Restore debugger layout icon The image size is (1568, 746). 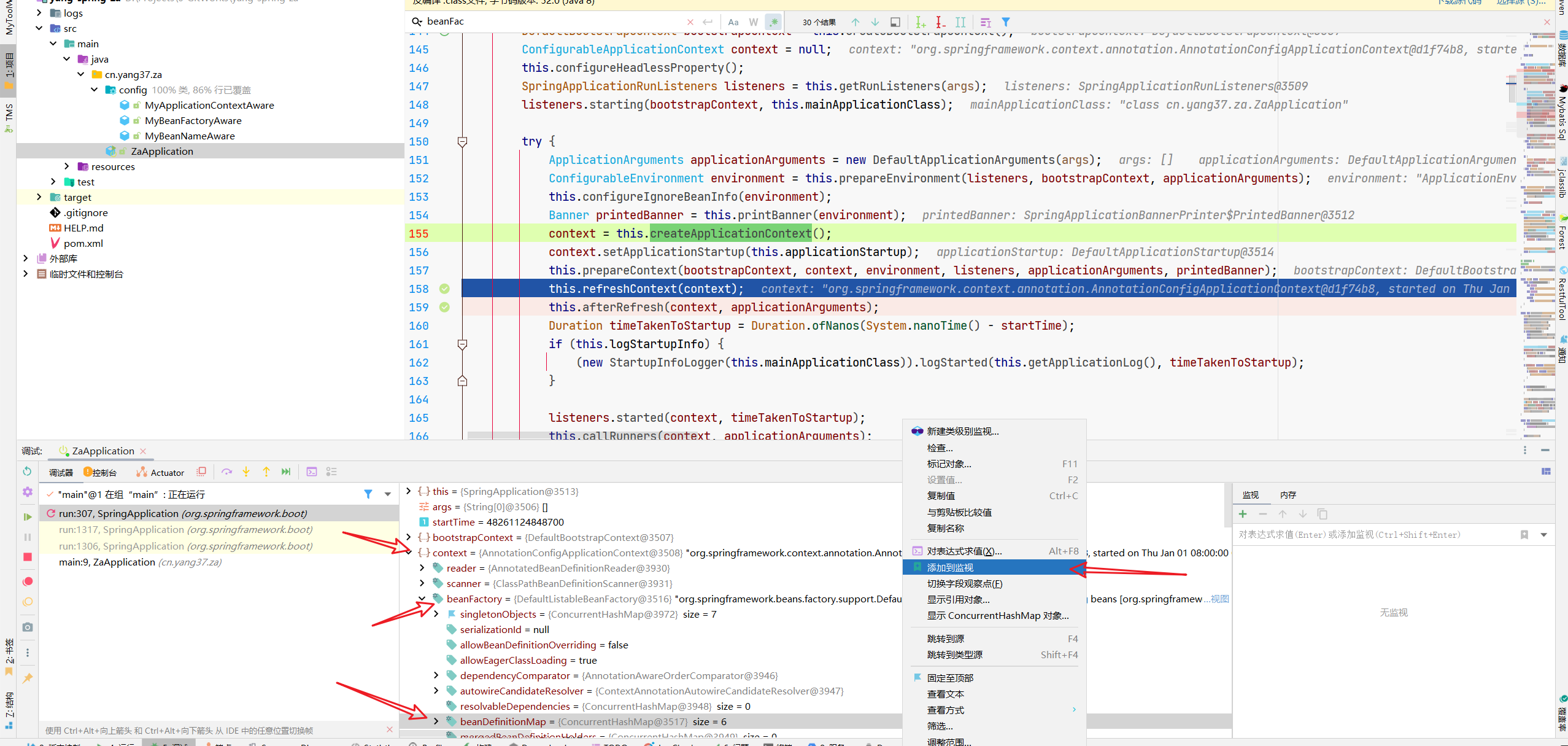coord(1545,472)
